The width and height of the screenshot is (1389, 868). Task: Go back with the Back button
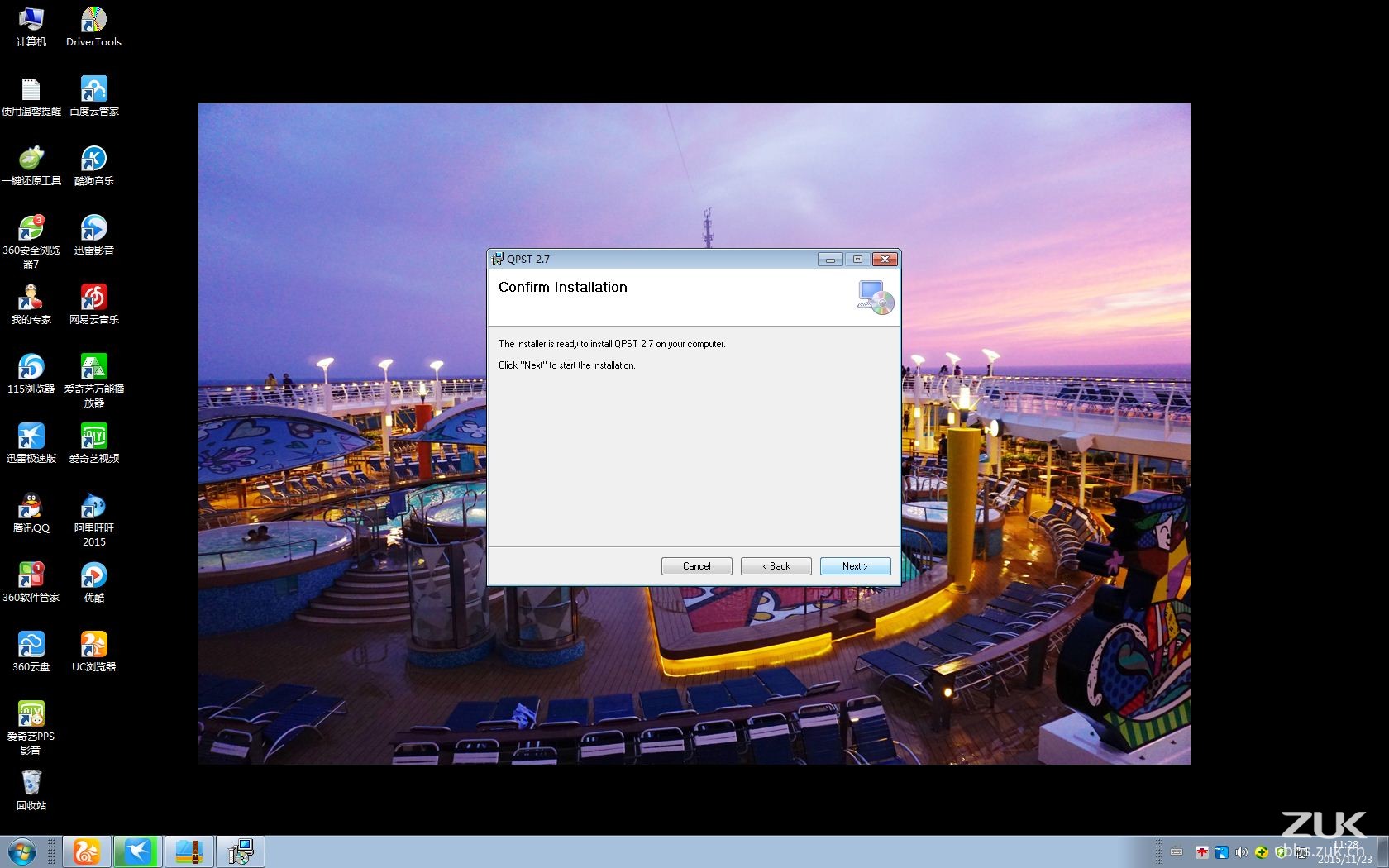(x=776, y=566)
